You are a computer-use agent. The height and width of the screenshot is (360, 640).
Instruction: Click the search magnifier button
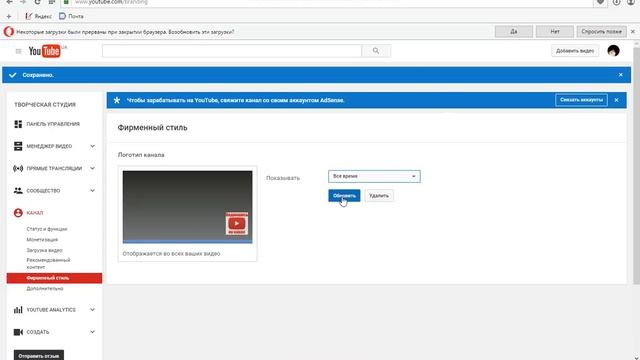(x=376, y=51)
